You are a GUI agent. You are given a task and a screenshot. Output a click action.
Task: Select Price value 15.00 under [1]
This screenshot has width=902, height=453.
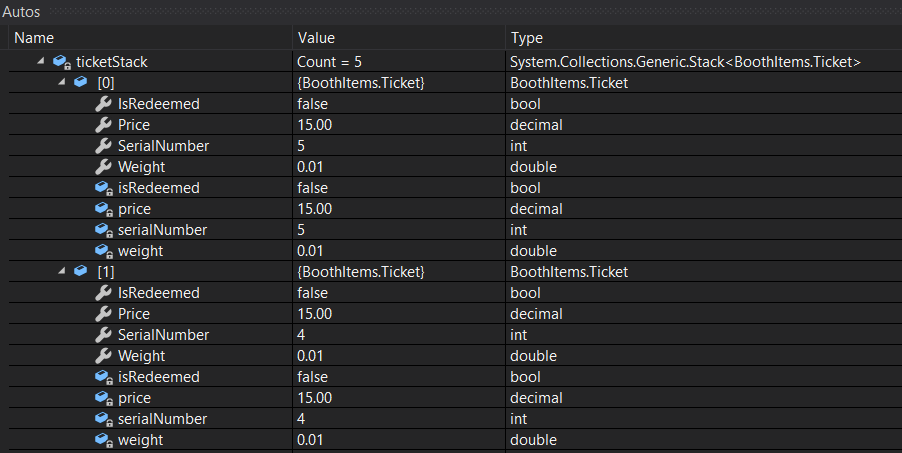(x=315, y=313)
